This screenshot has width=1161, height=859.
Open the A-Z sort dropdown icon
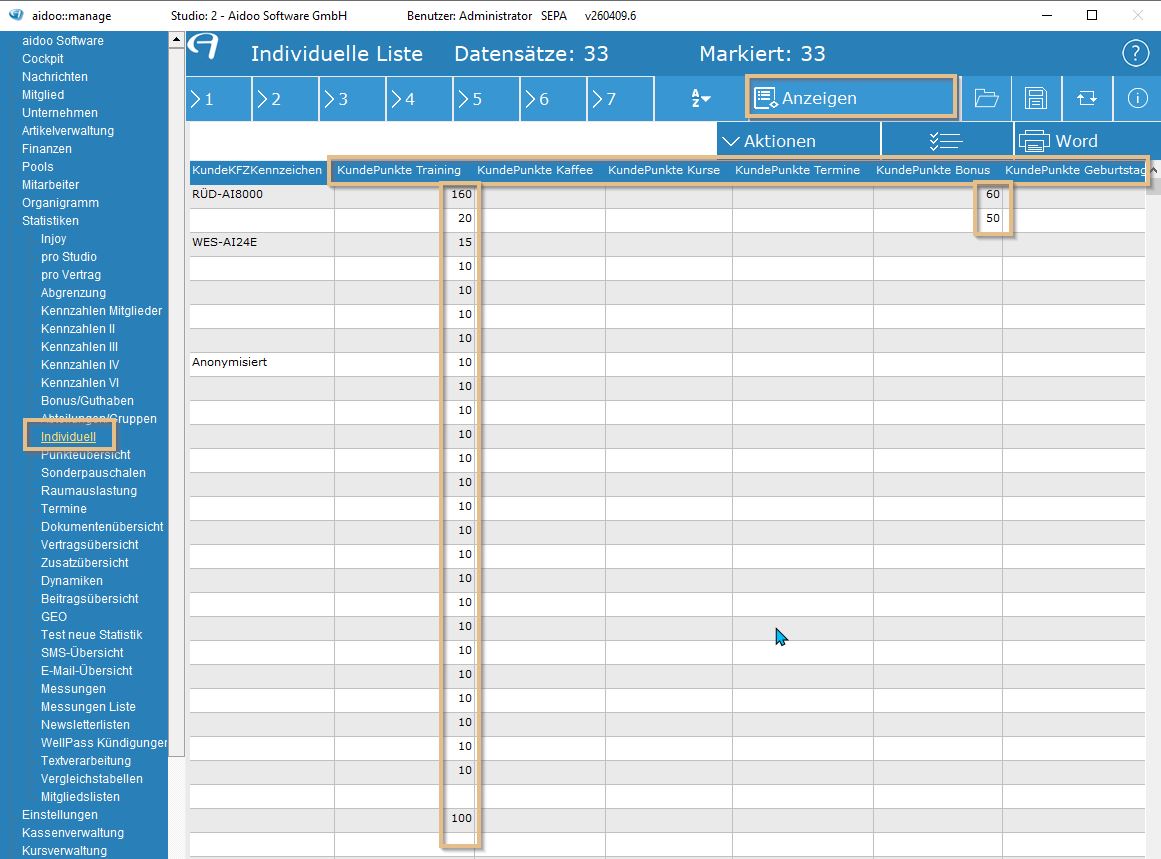pyautogui.click(x=700, y=98)
